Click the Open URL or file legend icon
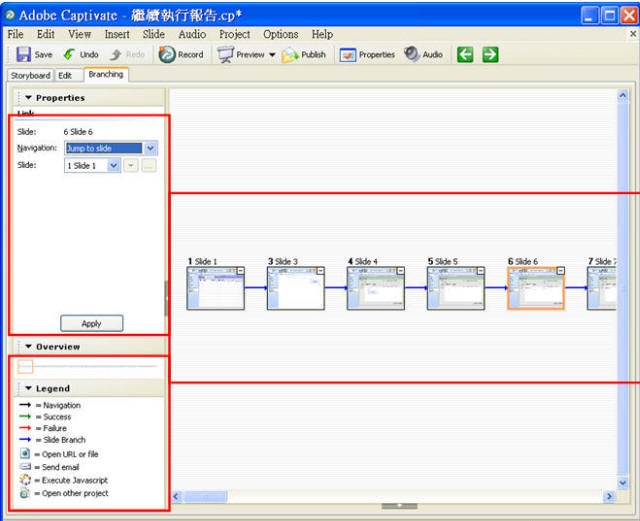This screenshot has height=521, width=640. pyautogui.click(x=25, y=454)
